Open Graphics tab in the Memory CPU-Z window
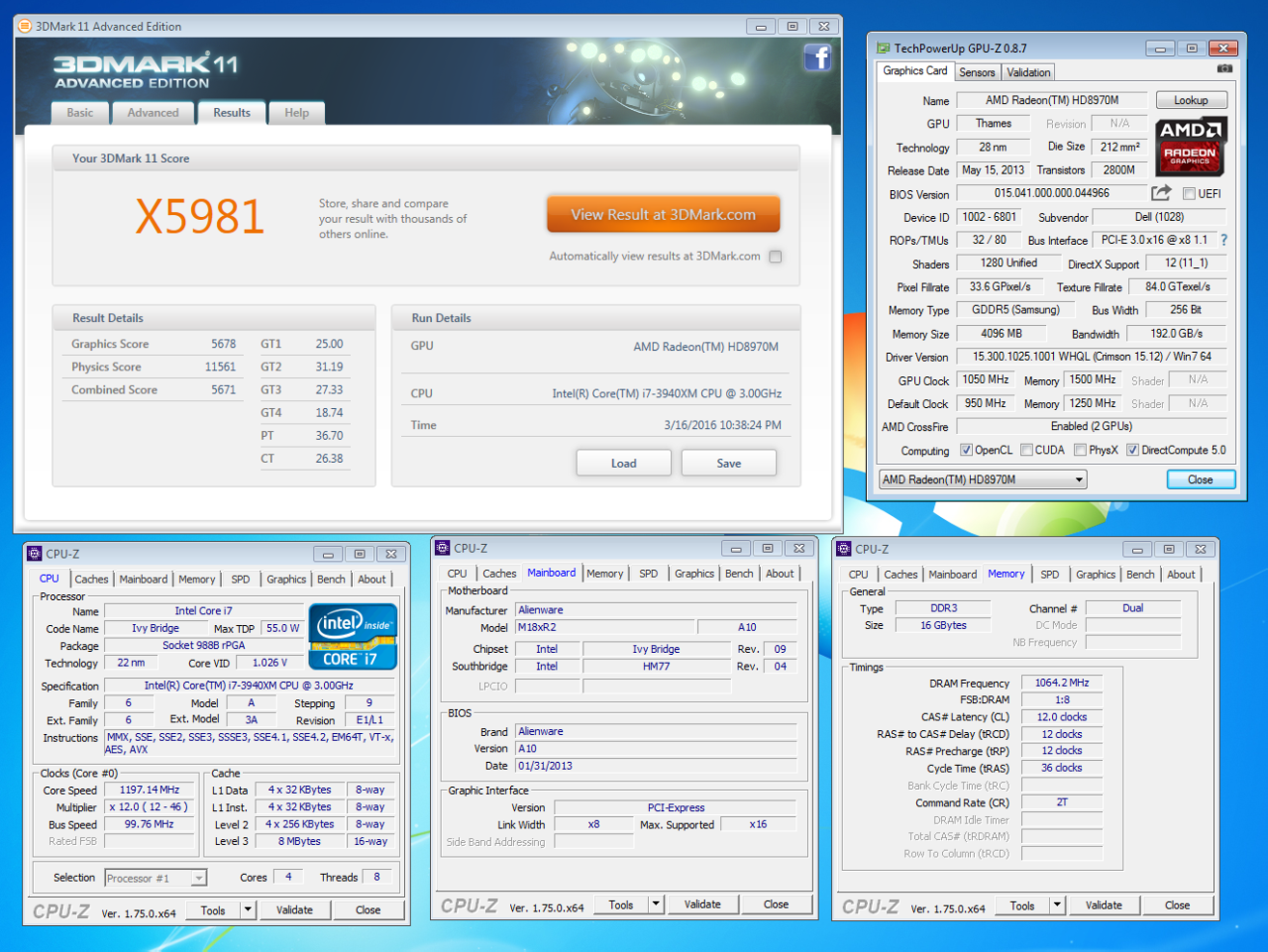 point(1096,575)
